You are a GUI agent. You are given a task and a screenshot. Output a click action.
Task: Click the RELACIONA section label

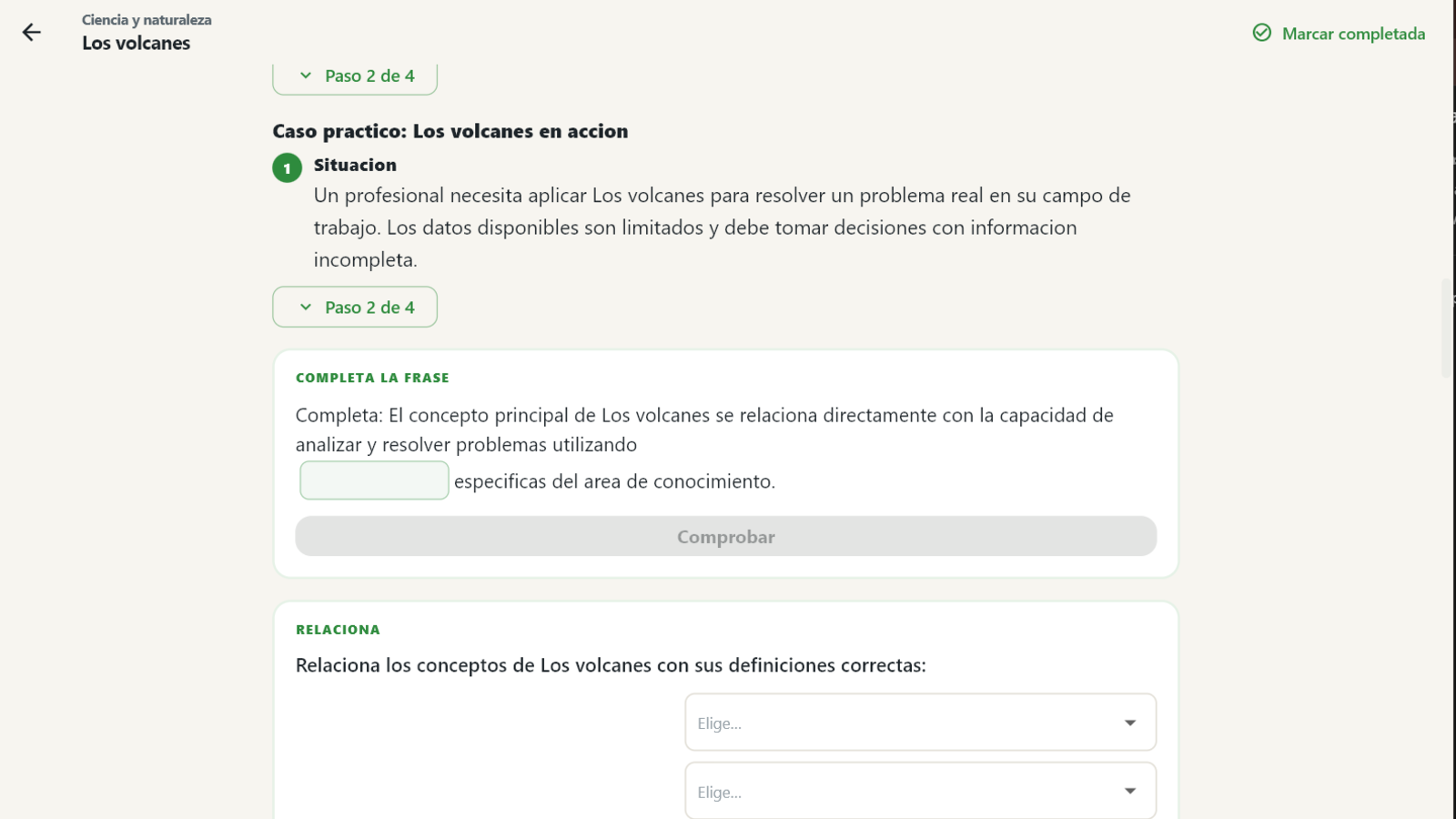point(338,630)
